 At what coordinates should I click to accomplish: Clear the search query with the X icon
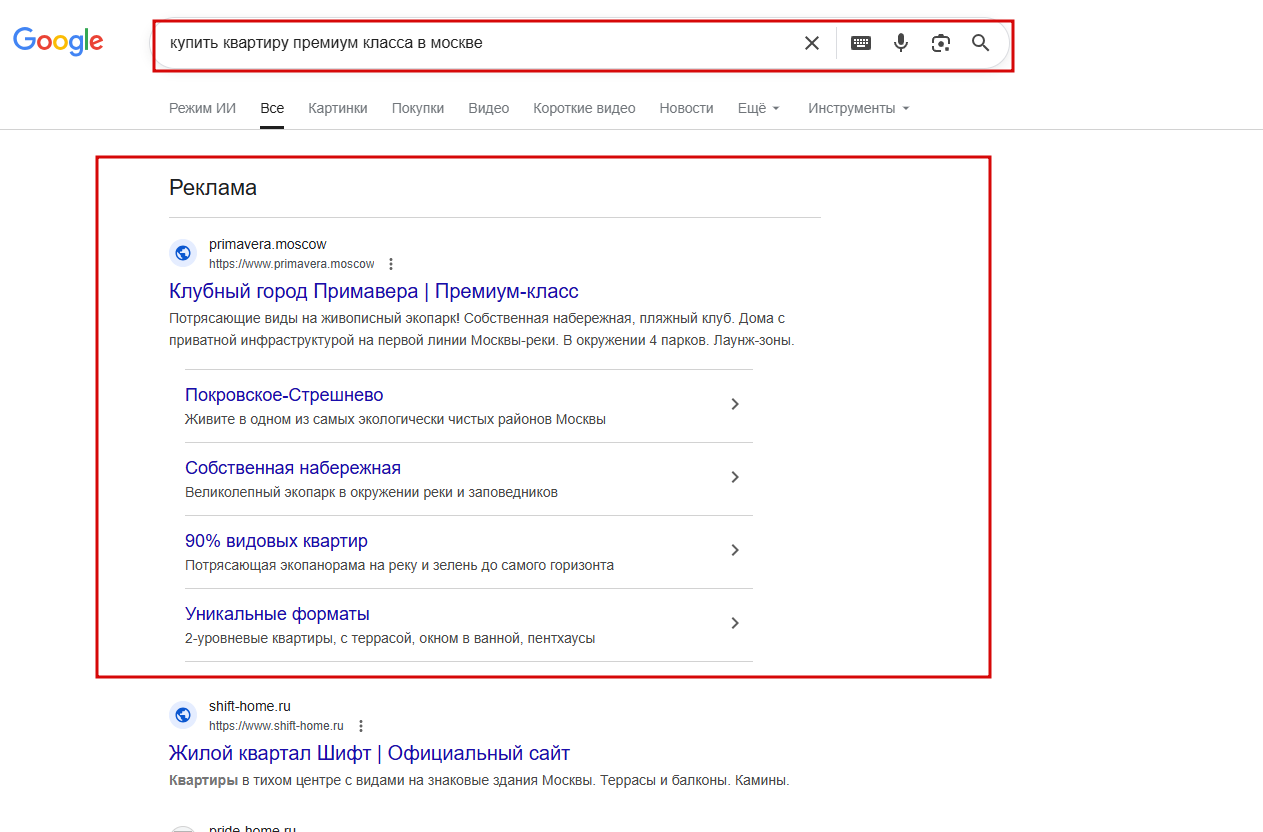click(x=812, y=43)
